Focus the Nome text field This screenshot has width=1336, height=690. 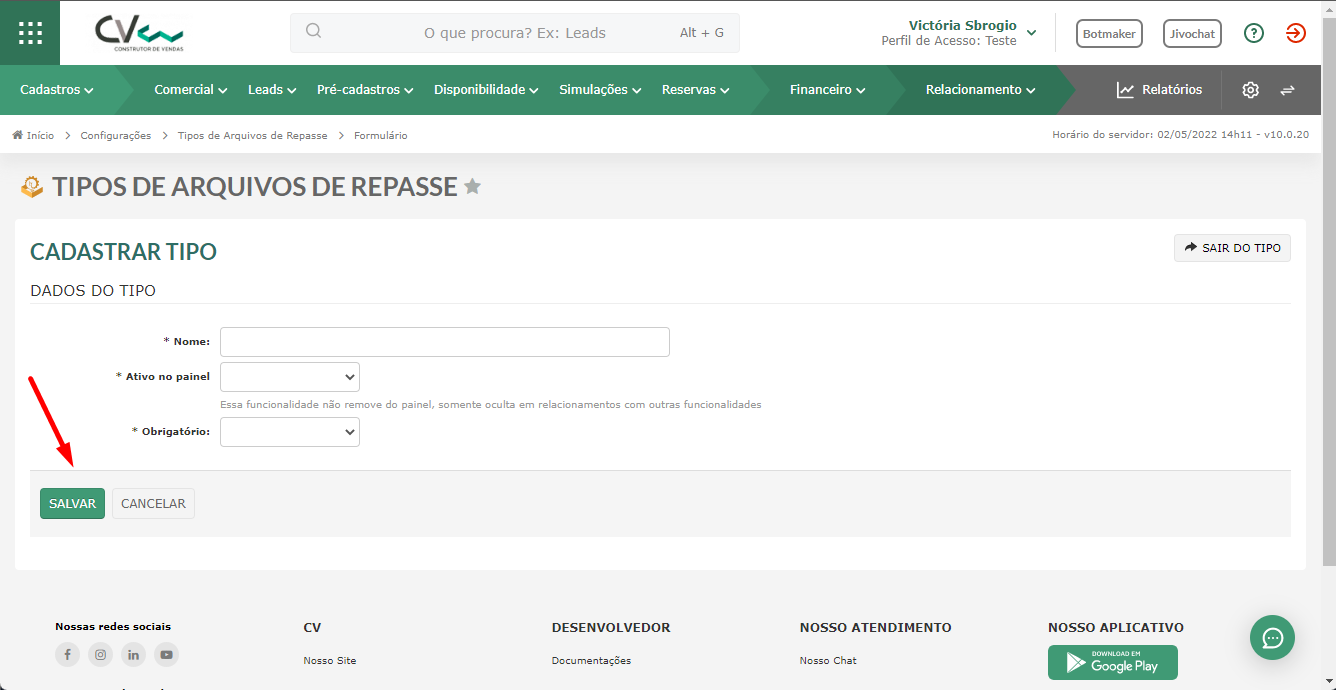tap(445, 342)
